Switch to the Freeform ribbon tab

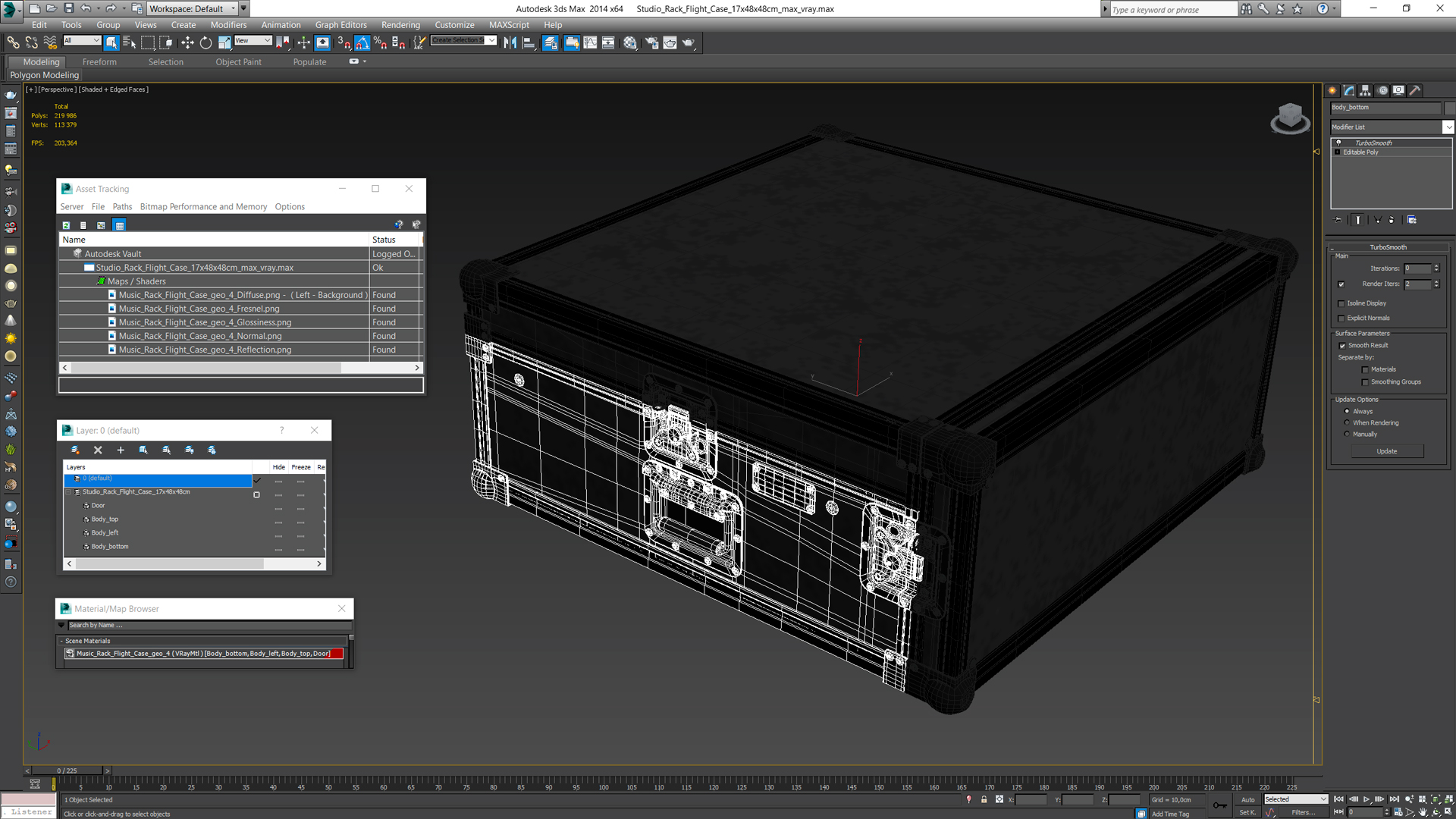point(99,62)
